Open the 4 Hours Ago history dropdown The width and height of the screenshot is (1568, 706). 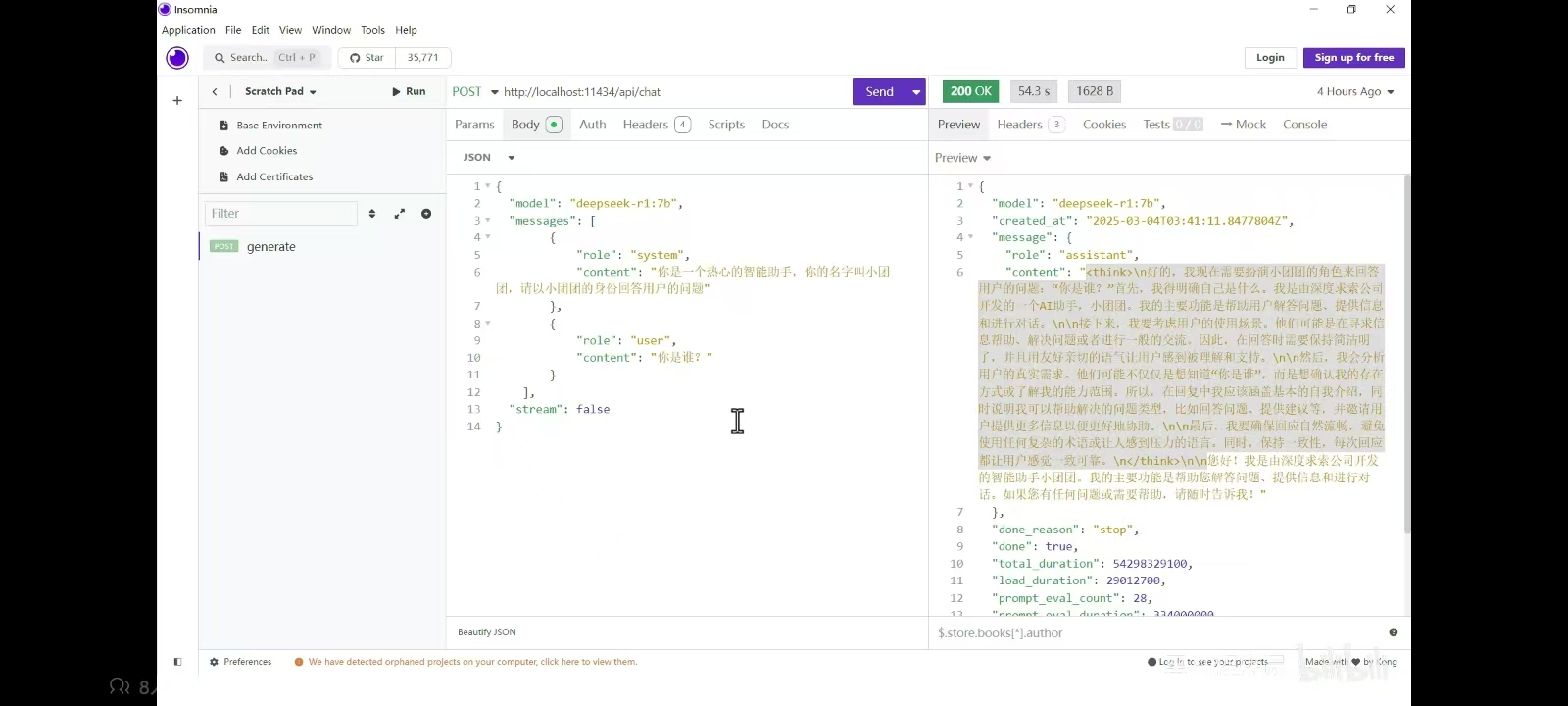(1355, 92)
